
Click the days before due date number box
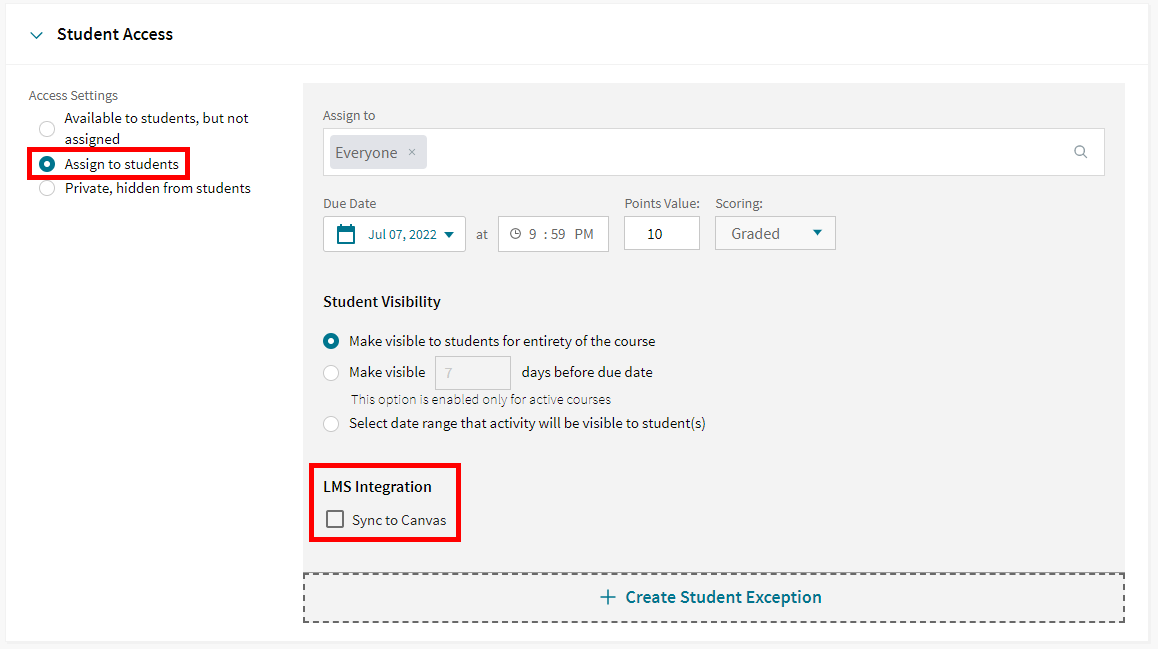coord(472,372)
